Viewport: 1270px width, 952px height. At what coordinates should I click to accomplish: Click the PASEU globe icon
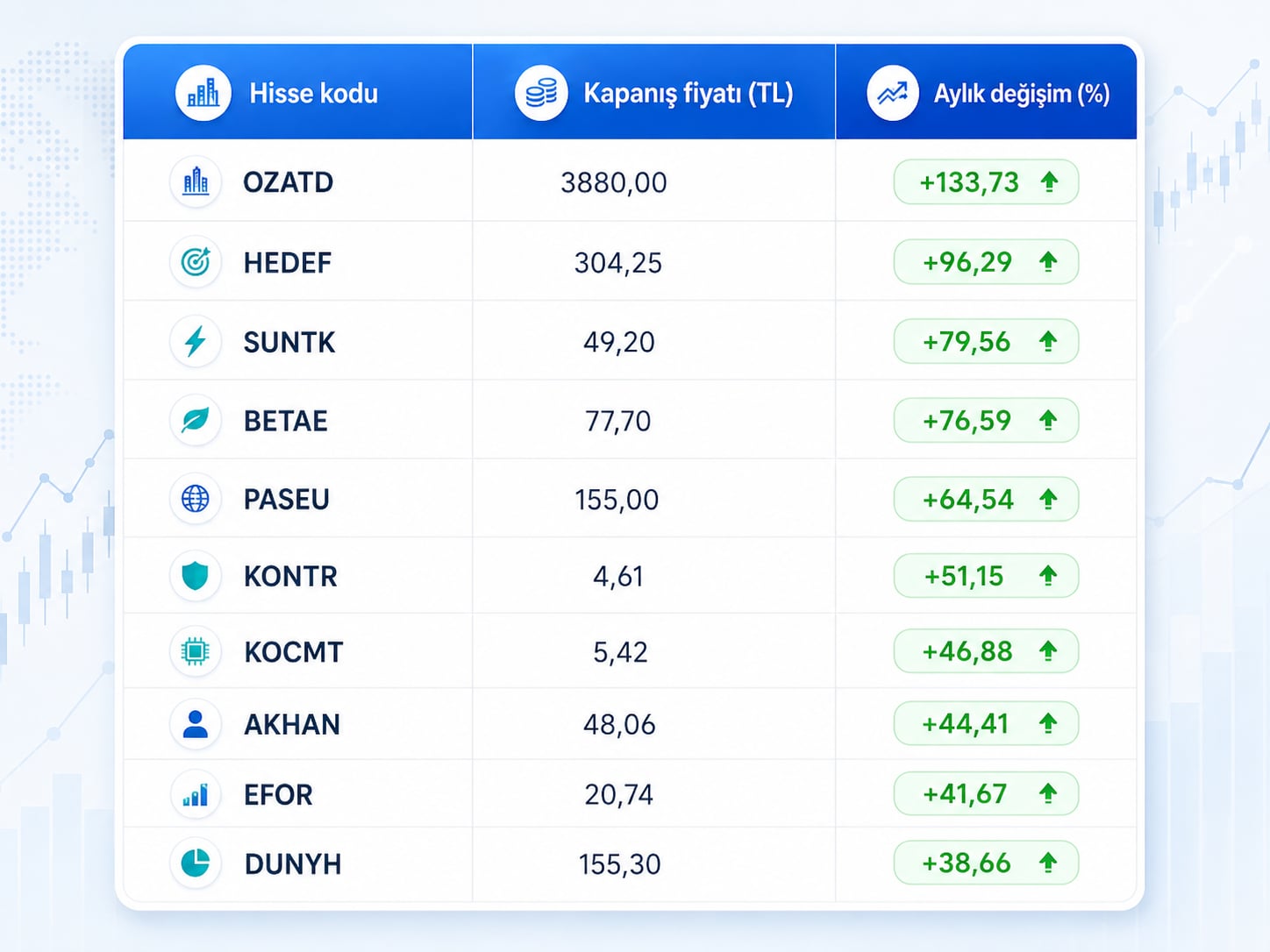(x=195, y=499)
